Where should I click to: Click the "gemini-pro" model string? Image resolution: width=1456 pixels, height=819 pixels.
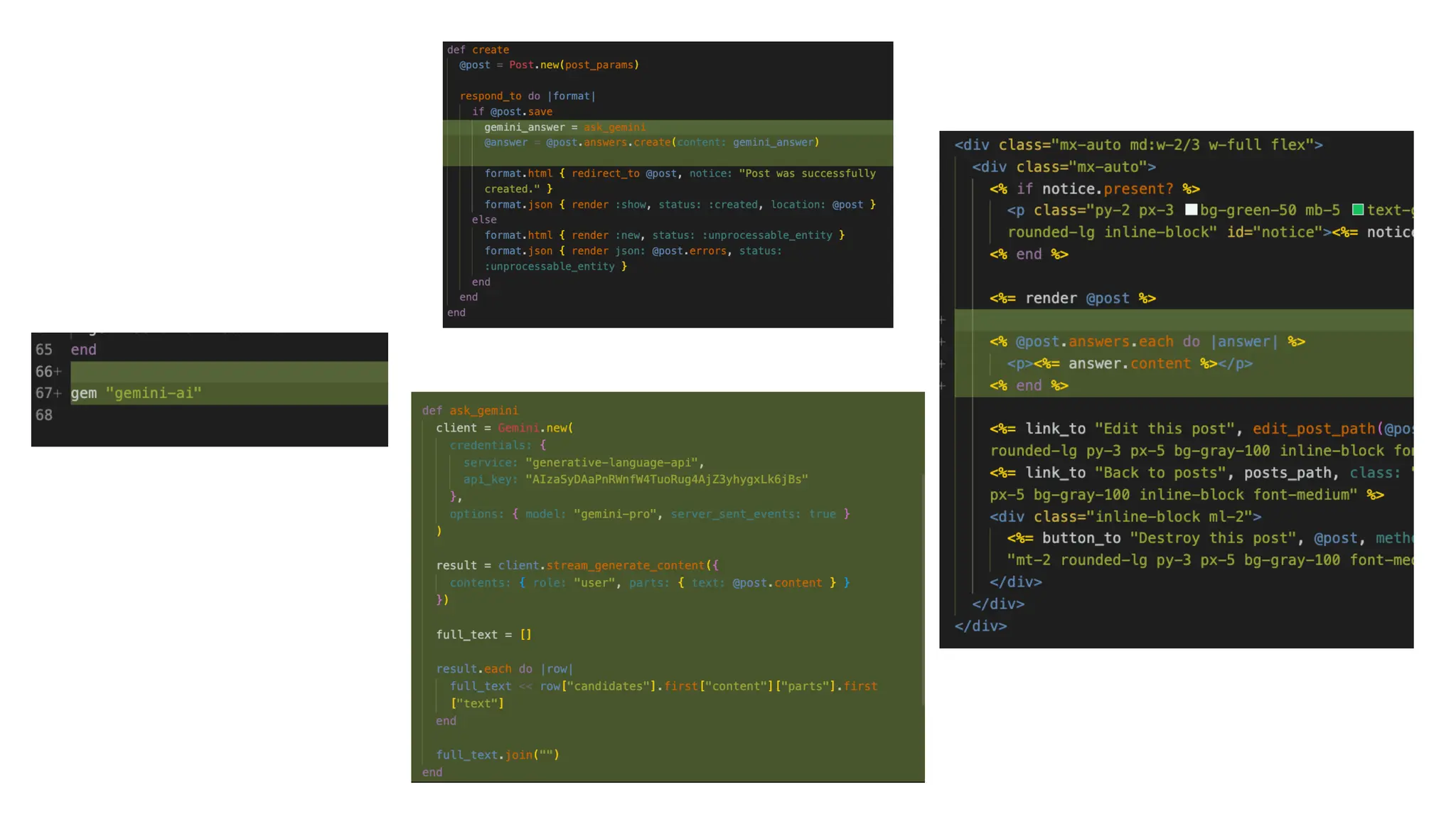click(x=615, y=513)
